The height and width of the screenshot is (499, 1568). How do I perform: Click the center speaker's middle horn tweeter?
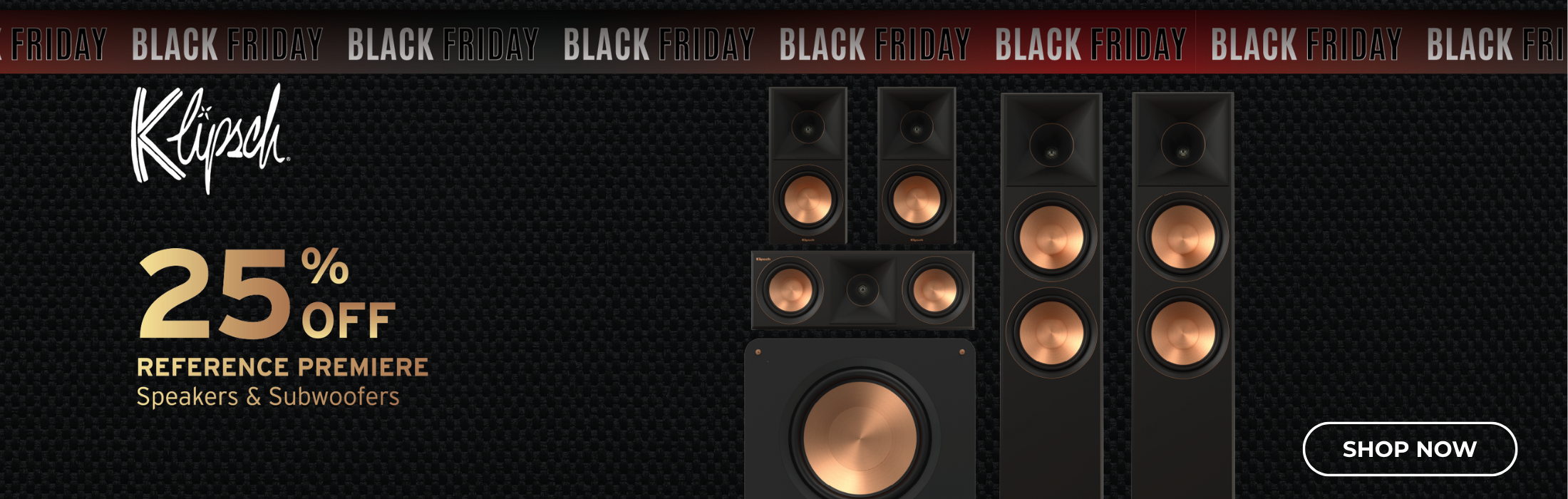[862, 289]
